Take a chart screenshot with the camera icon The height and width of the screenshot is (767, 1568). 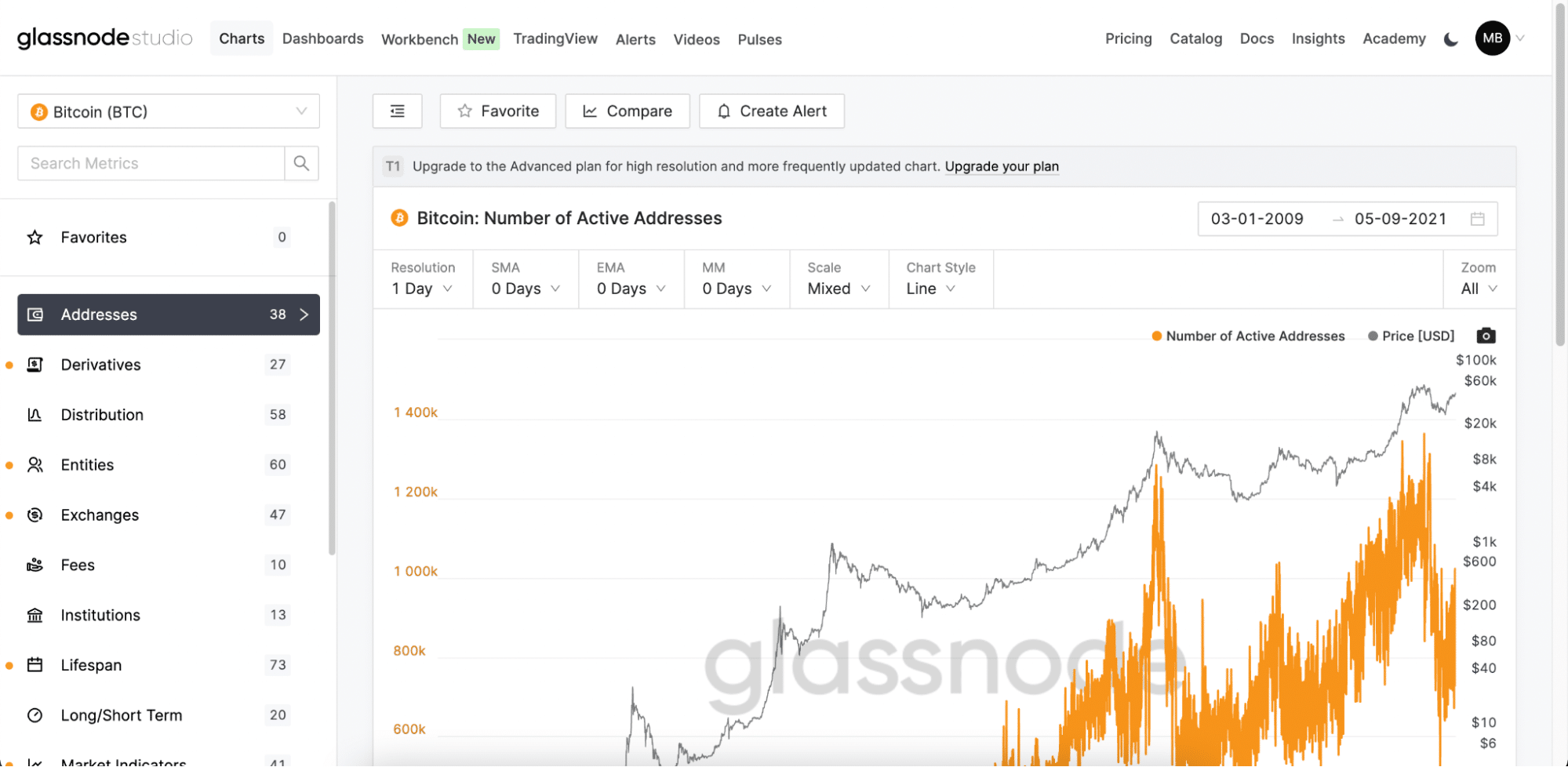(x=1486, y=336)
